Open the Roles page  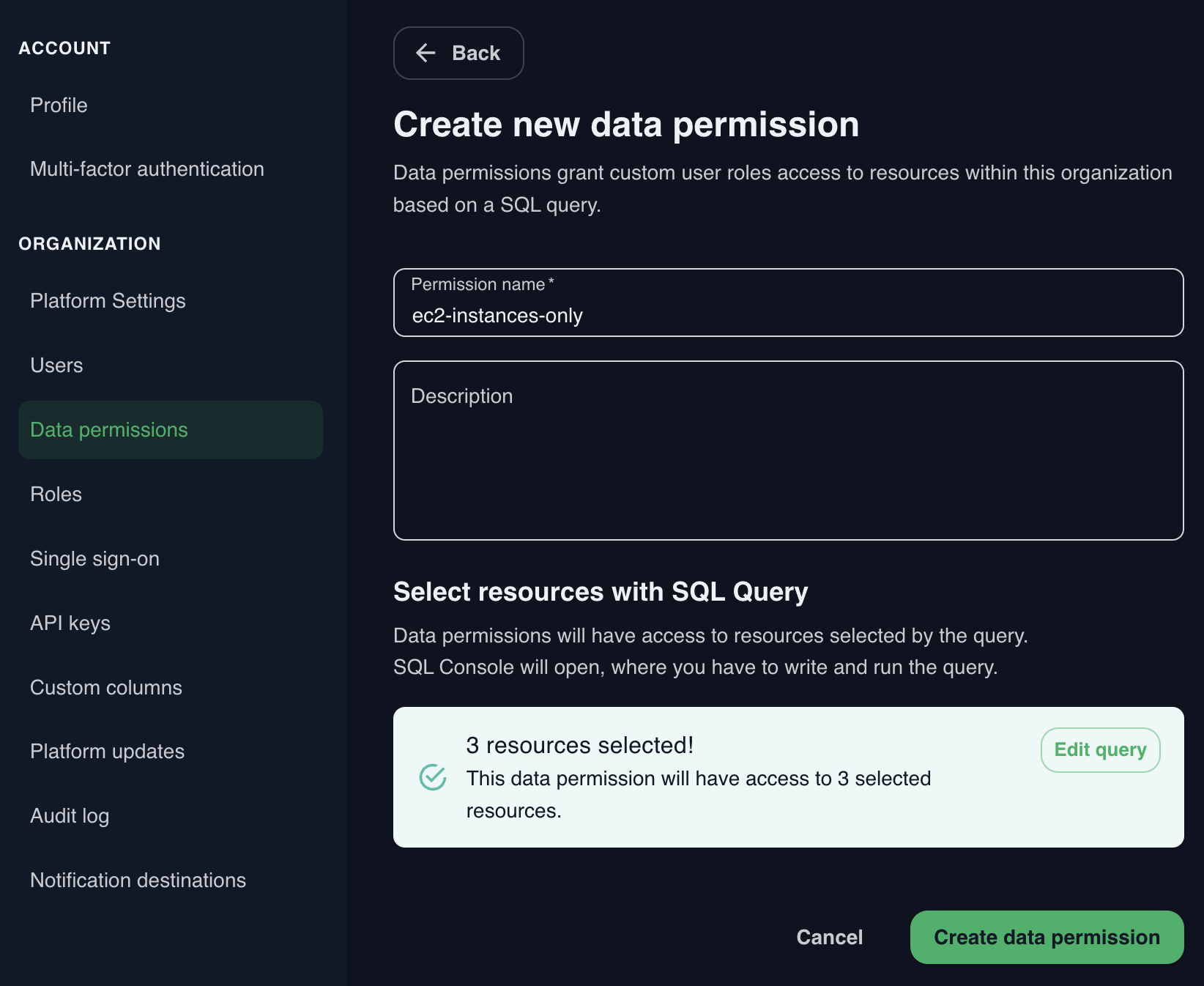[56, 494]
